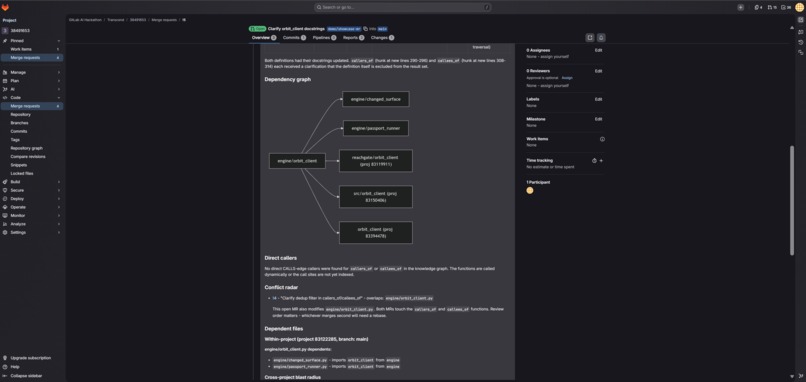The image size is (806, 382).
Task: Click engine/changed_surface graph node
Action: point(376,99)
